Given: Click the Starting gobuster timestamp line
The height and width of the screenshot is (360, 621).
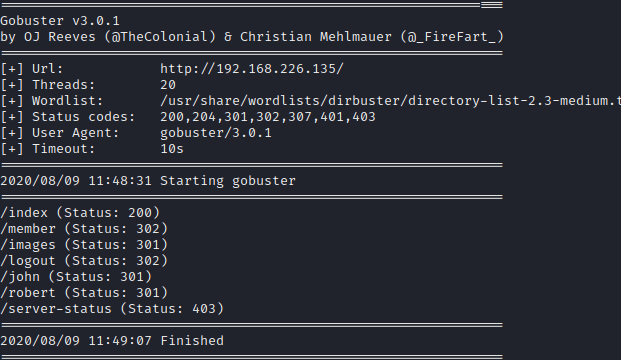Looking at the screenshot, I should click(x=148, y=181).
